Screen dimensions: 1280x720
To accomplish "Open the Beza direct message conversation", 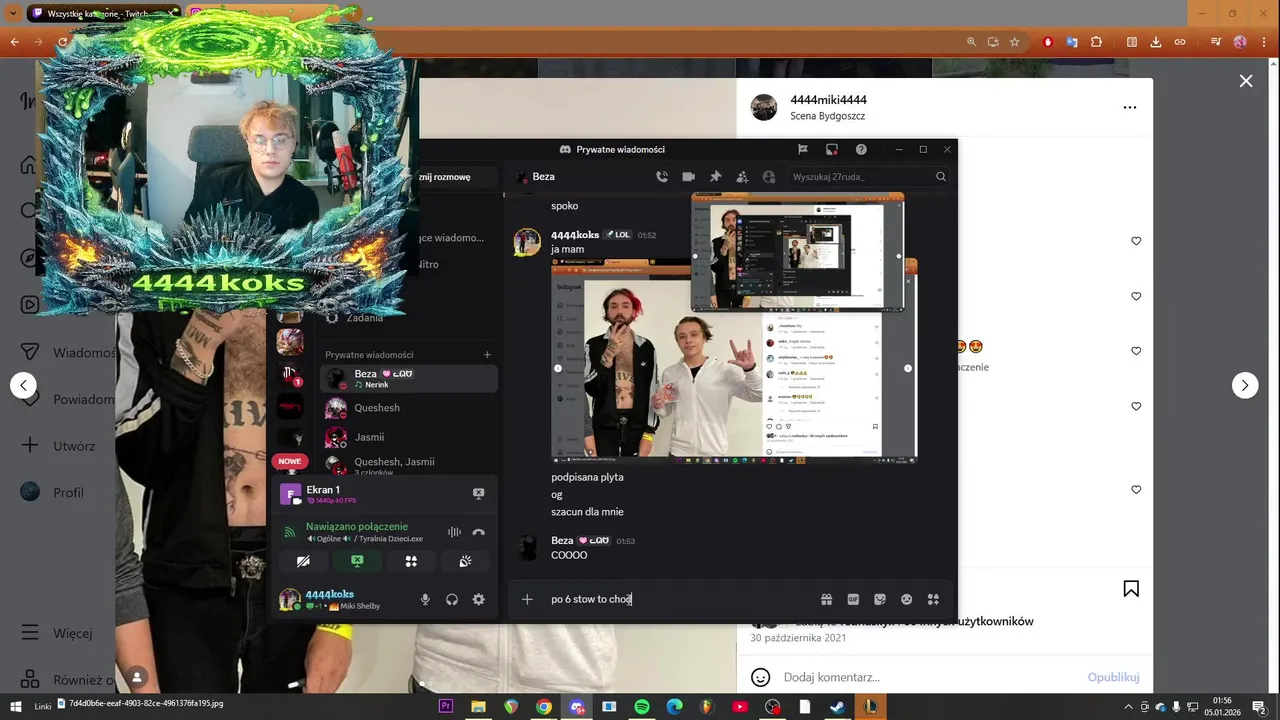I will (x=408, y=378).
